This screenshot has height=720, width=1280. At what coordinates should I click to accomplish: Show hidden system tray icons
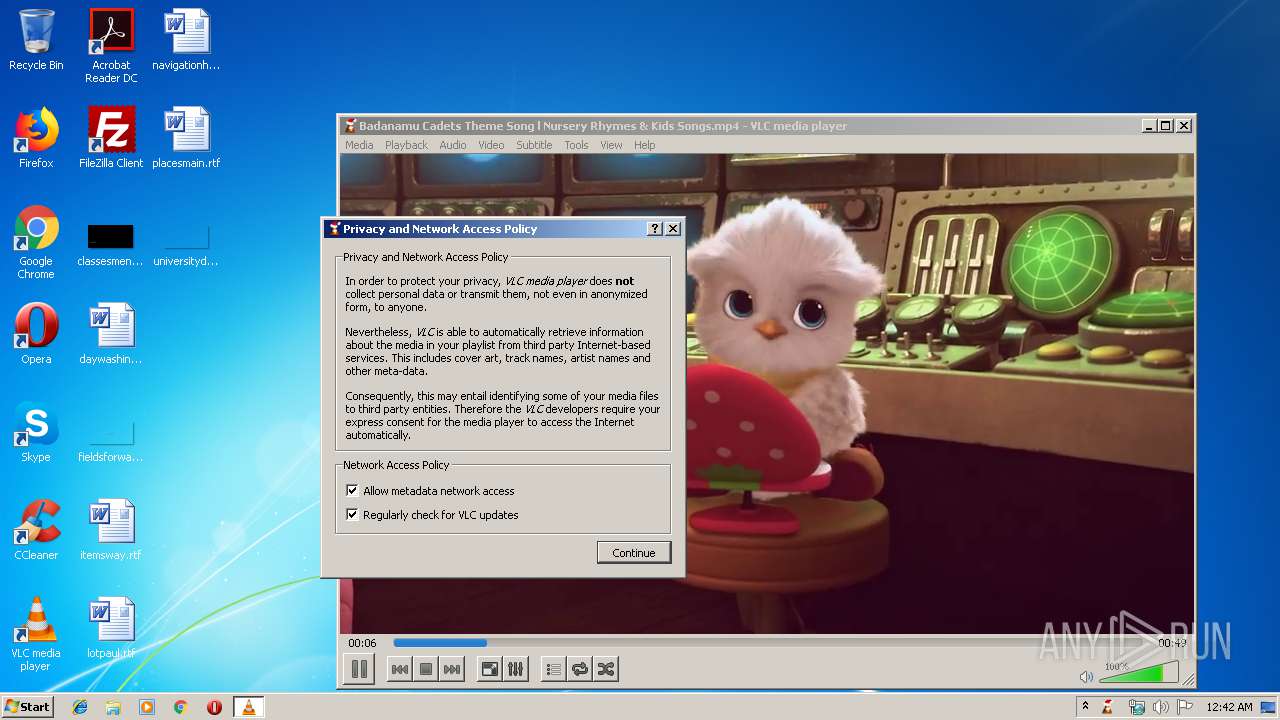pyautogui.click(x=1085, y=706)
